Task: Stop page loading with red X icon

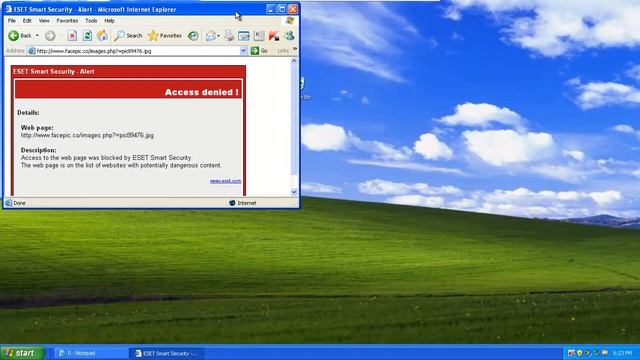Action: [x=72, y=36]
